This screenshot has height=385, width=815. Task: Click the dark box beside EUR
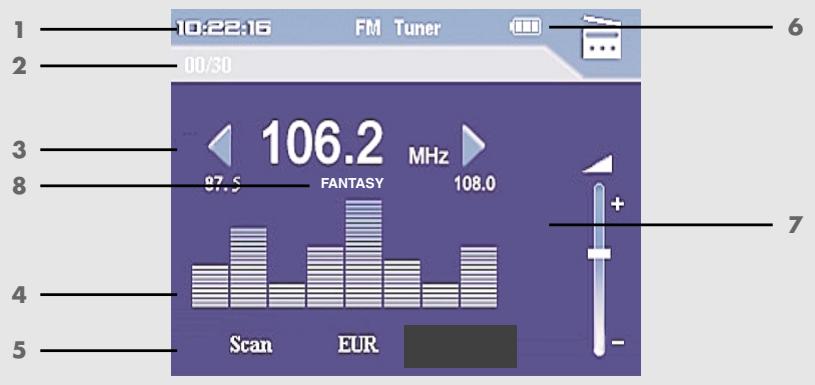(x=460, y=347)
